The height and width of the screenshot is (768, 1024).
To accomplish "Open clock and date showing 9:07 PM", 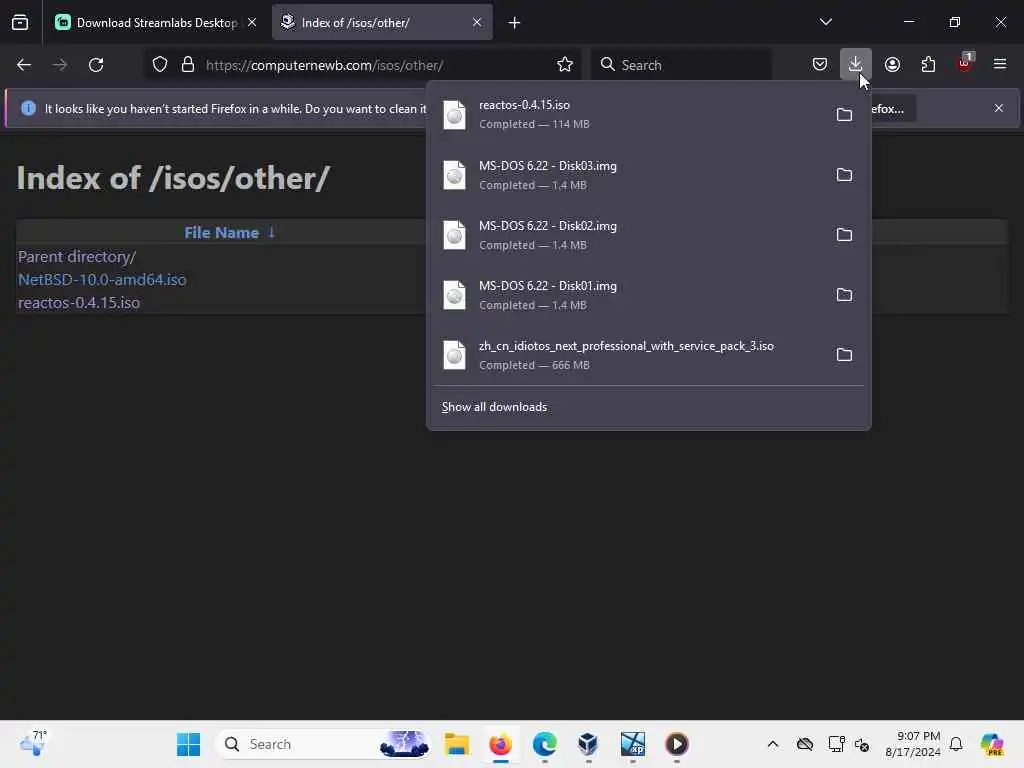I will (912, 744).
